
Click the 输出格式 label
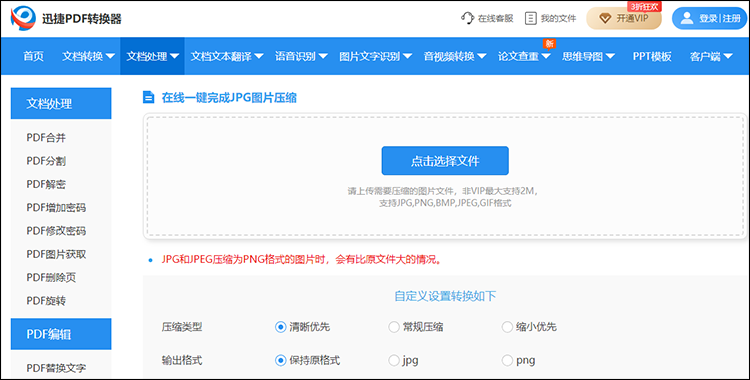(182, 360)
